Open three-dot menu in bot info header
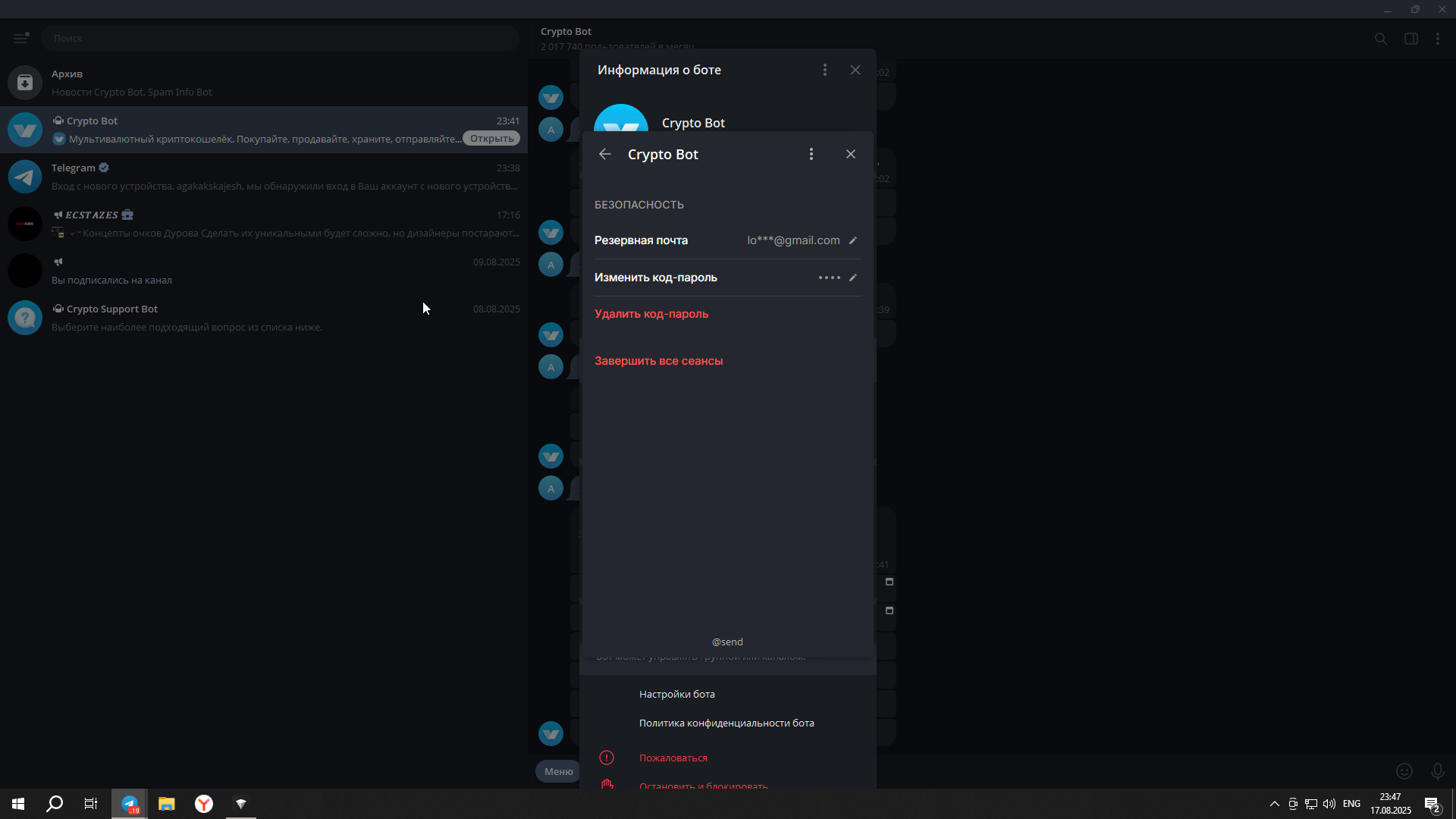This screenshot has width=1456, height=819. [825, 70]
